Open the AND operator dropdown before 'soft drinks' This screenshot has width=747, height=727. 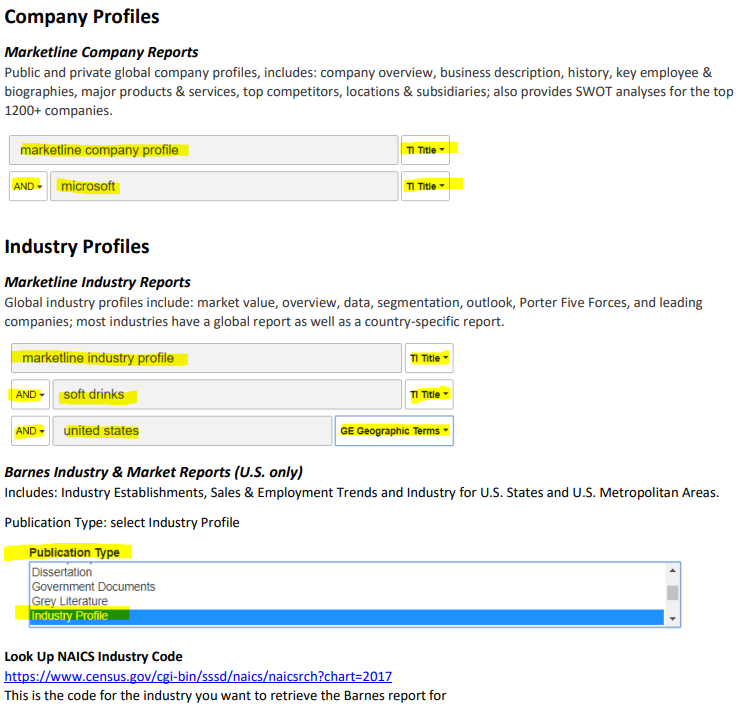pyautogui.click(x=30, y=395)
